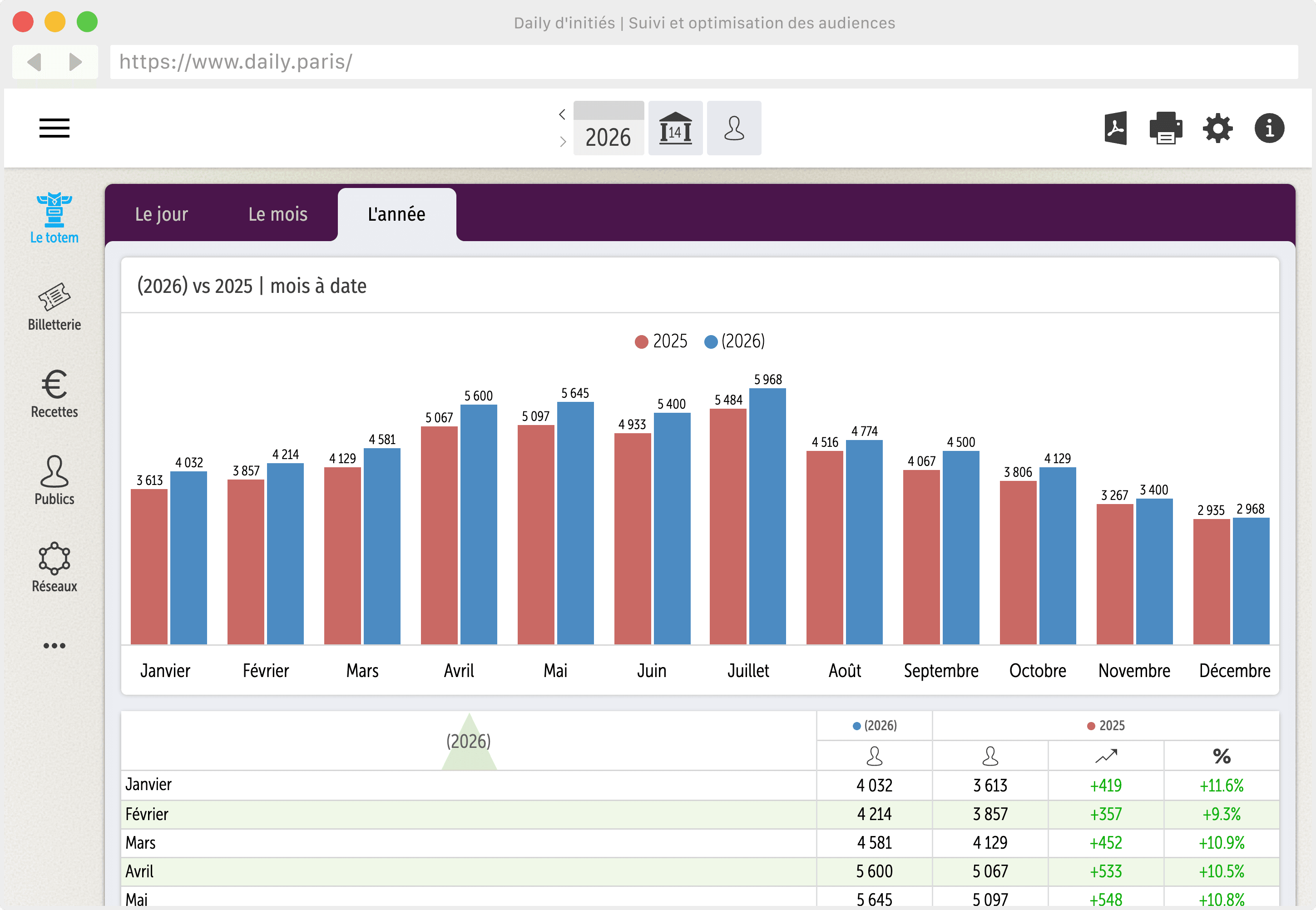Click the (2026) table header triangle
The width and height of the screenshot is (1316, 910).
pyautogui.click(x=469, y=742)
